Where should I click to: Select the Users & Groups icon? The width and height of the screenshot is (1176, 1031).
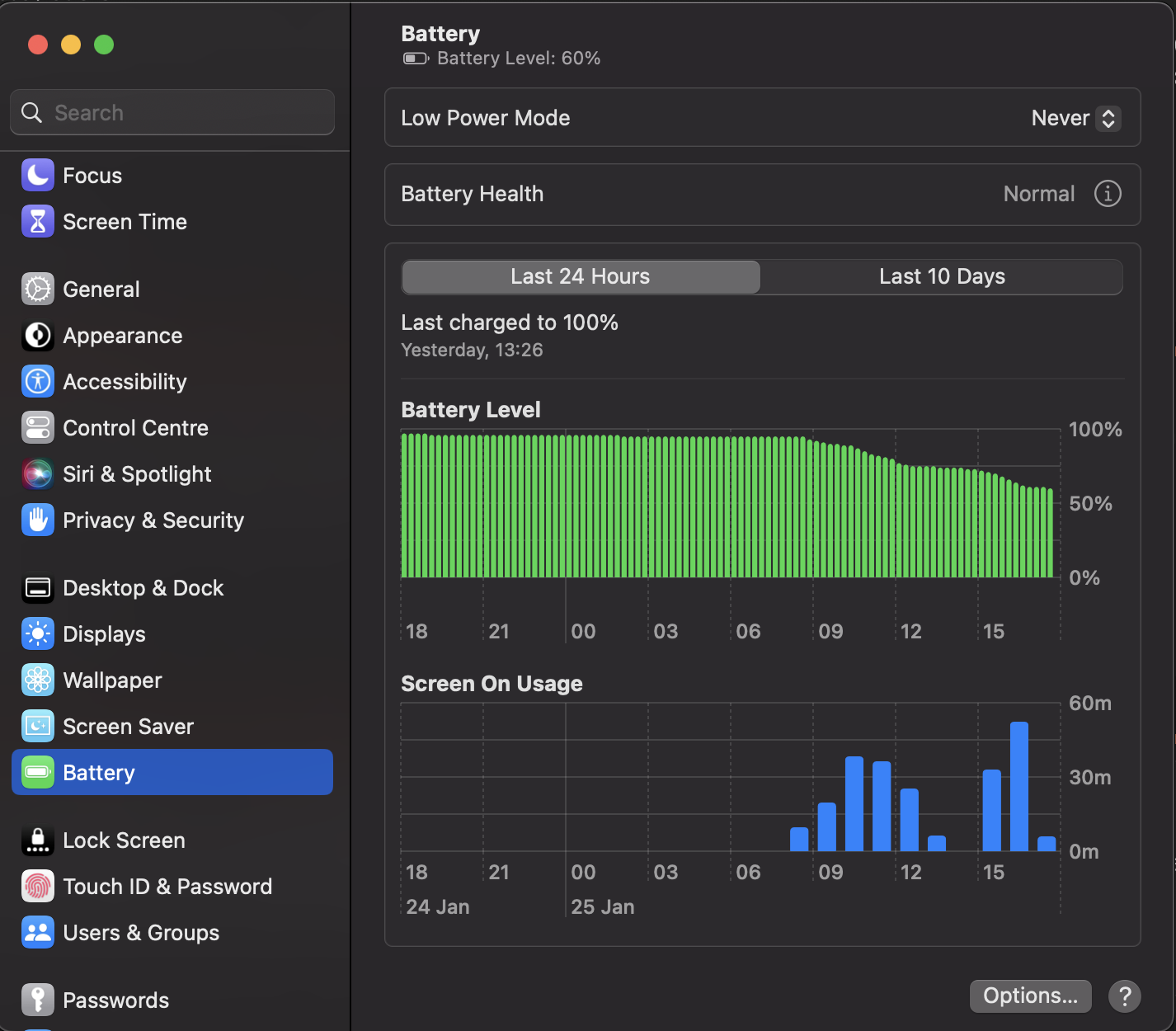coord(38,933)
